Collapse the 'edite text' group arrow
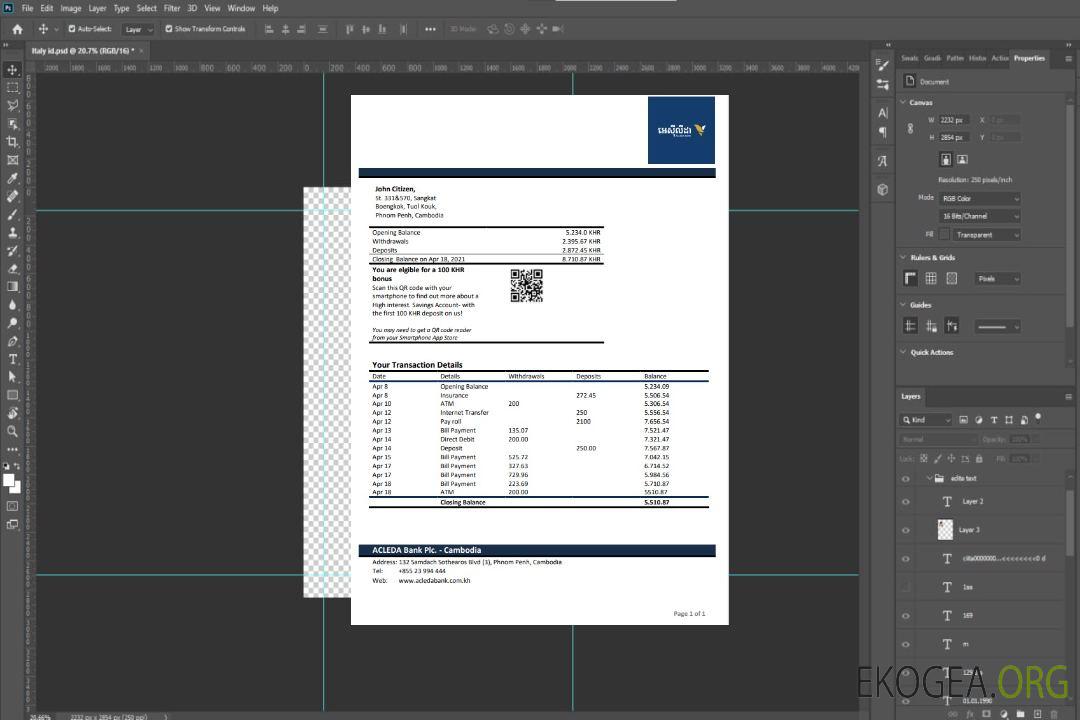 click(929, 478)
